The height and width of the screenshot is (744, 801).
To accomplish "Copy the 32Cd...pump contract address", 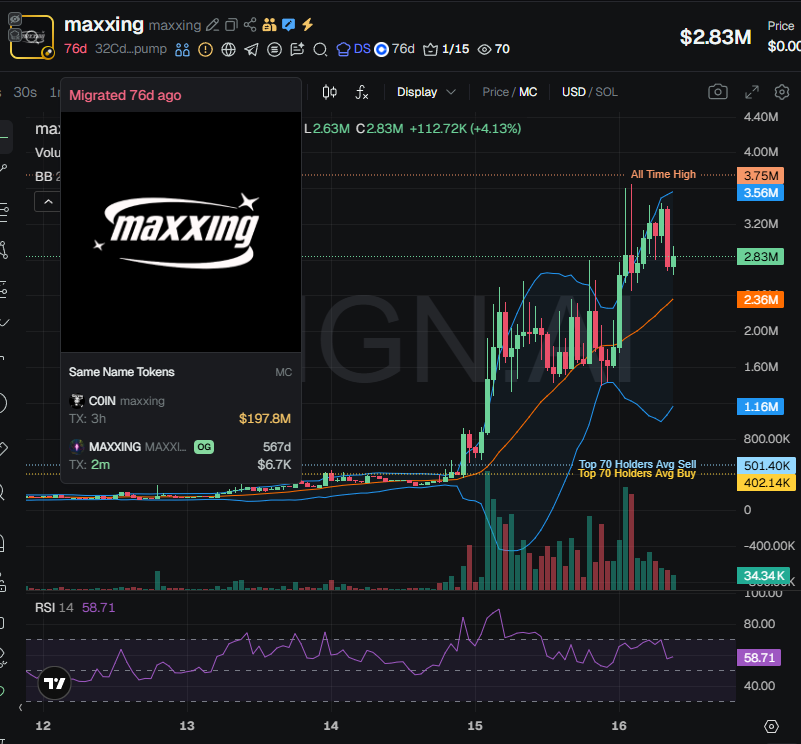I will pos(131,49).
